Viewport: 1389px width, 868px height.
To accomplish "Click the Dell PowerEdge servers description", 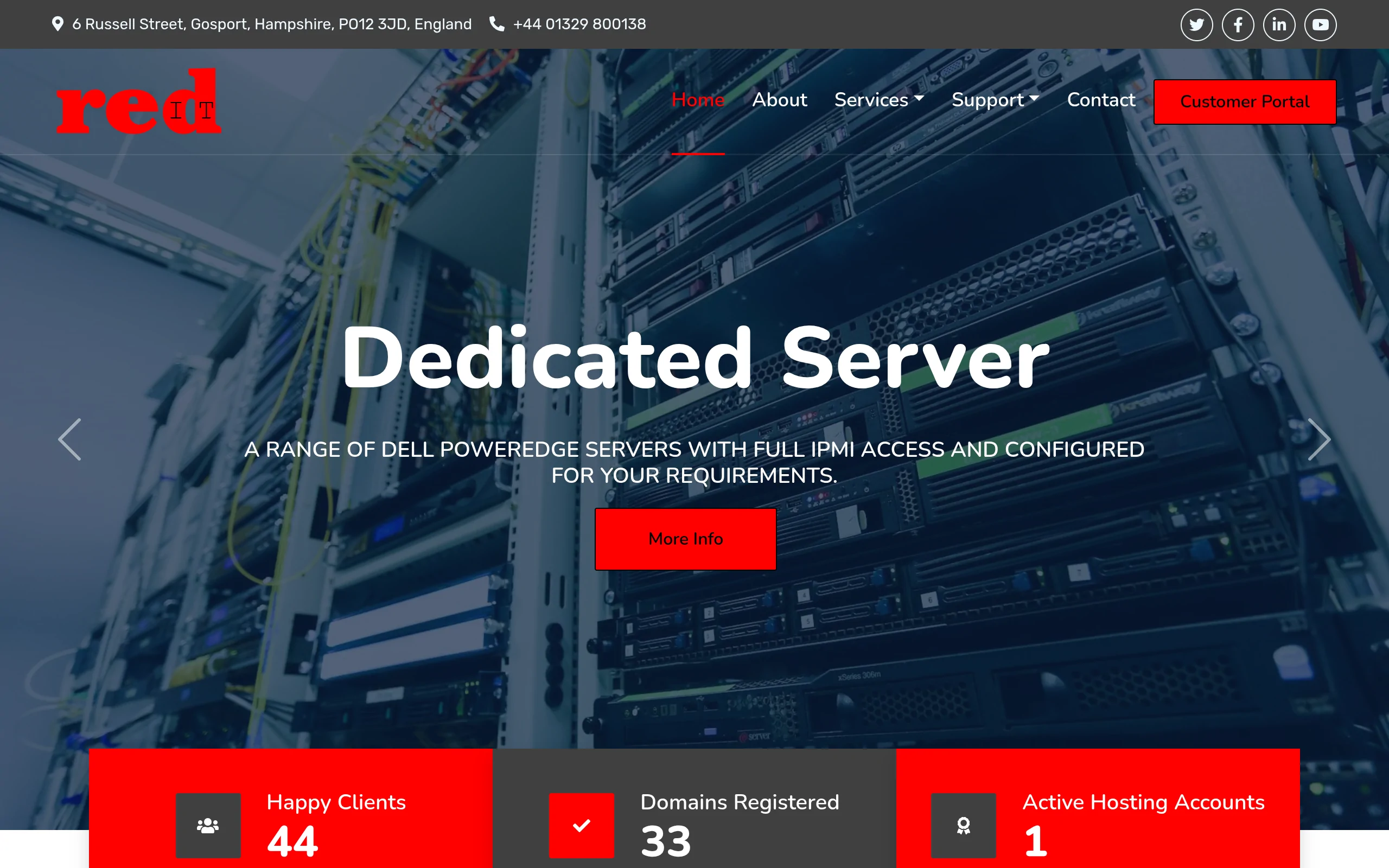I will click(694, 462).
